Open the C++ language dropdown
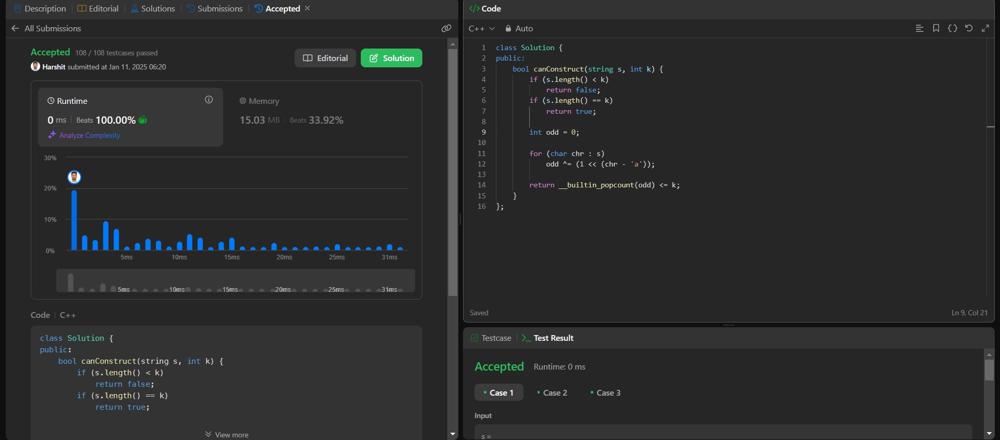The image size is (1000, 440). [x=481, y=28]
